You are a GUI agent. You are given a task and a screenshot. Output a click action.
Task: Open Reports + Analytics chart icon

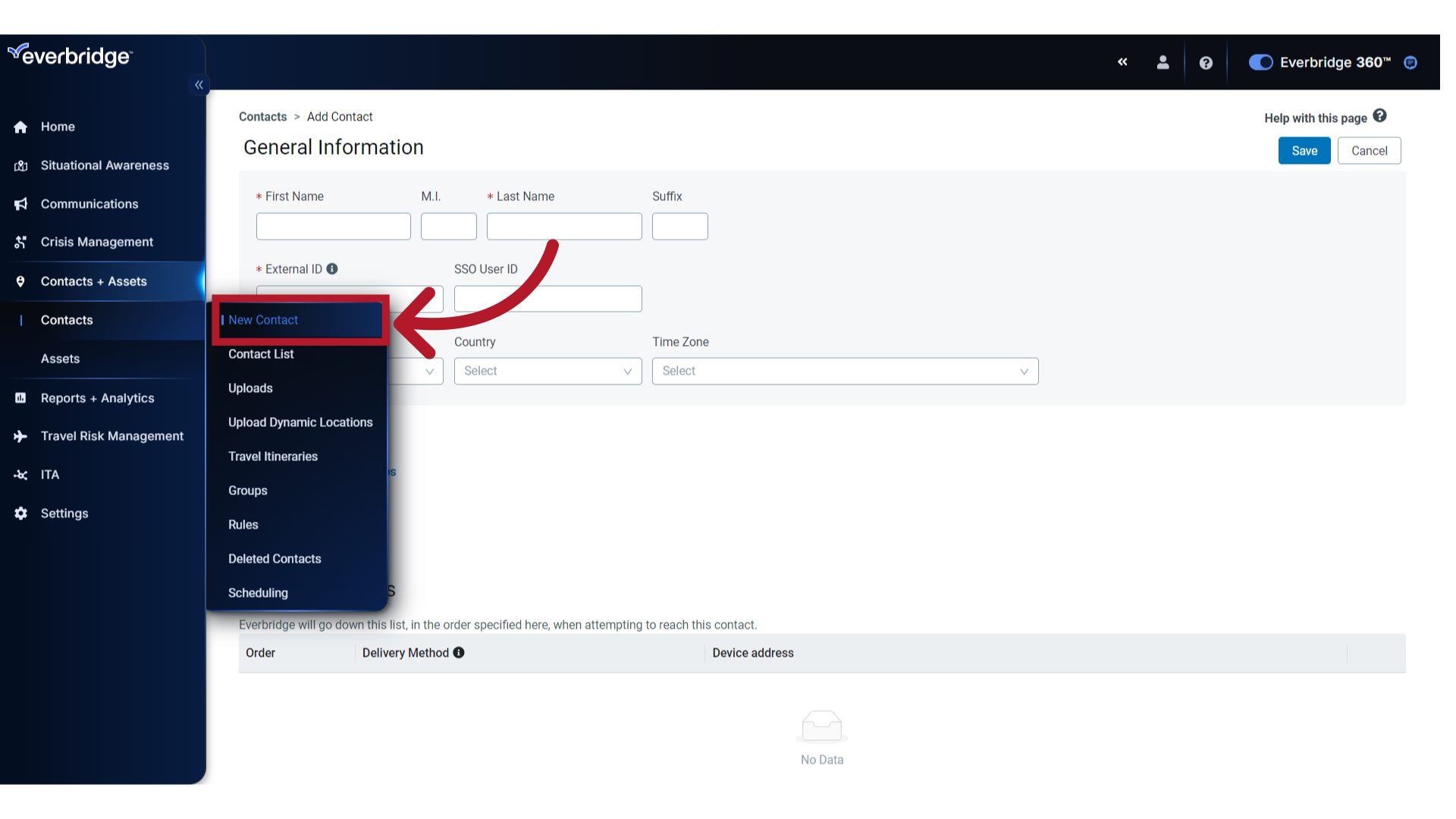pyautogui.click(x=20, y=397)
